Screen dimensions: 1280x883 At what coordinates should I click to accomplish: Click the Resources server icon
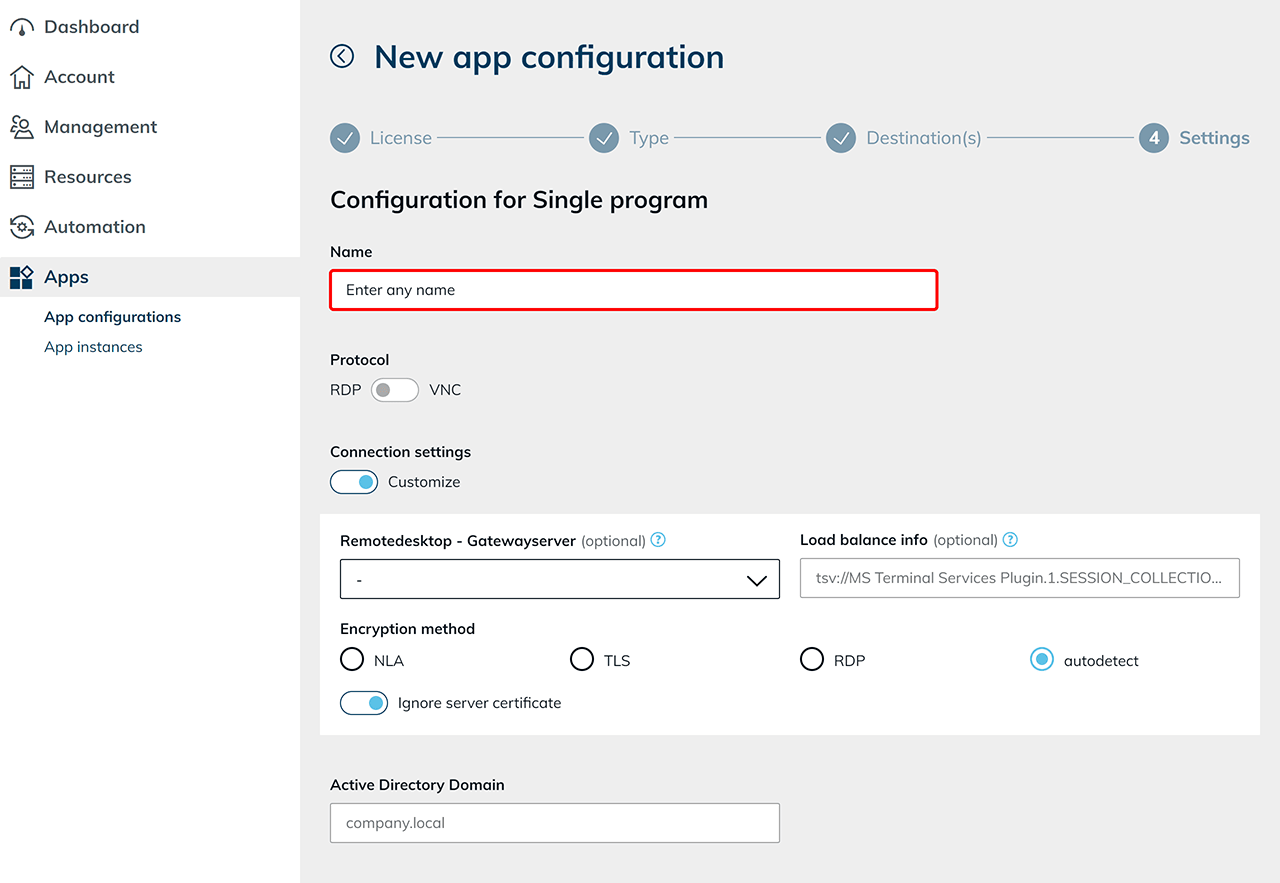pyautogui.click(x=21, y=177)
